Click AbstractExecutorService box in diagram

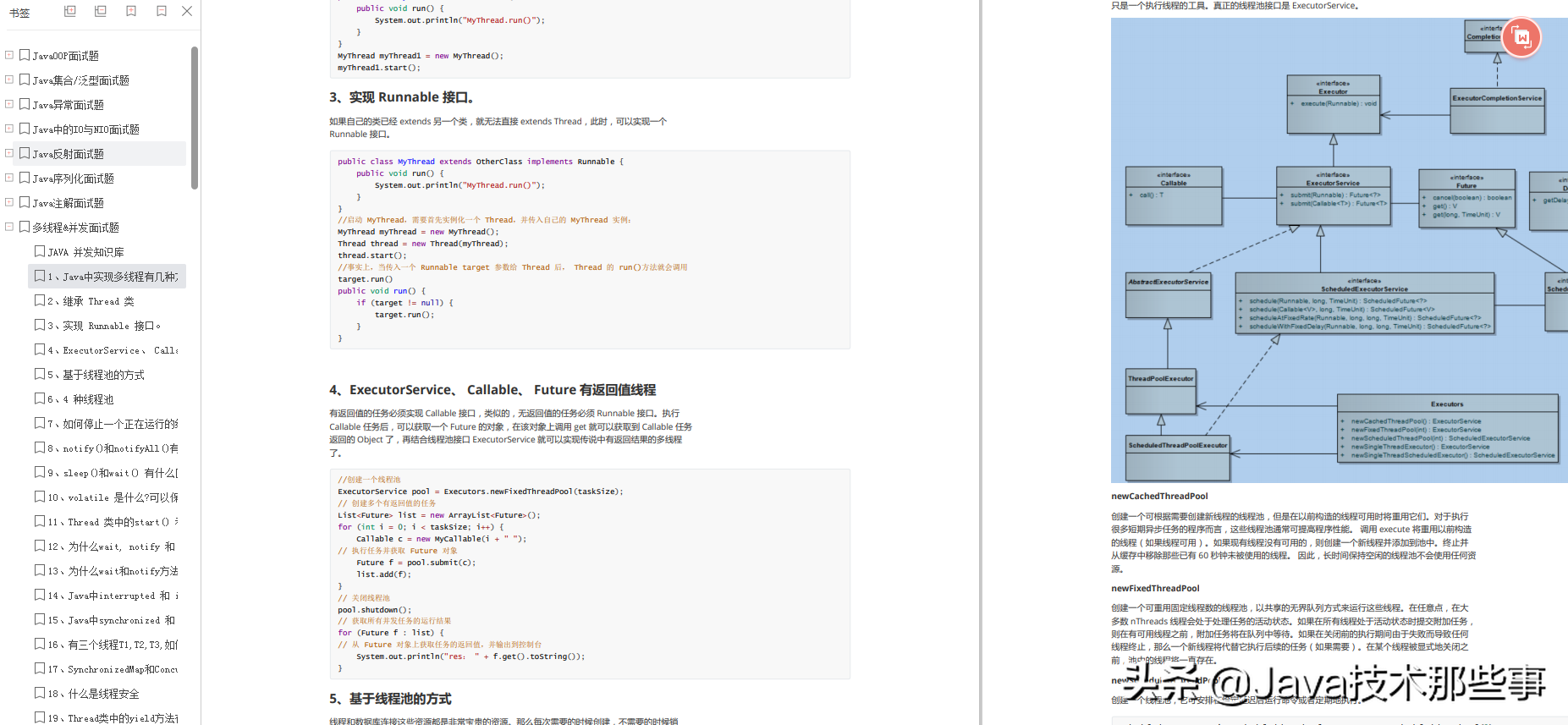(x=1168, y=295)
